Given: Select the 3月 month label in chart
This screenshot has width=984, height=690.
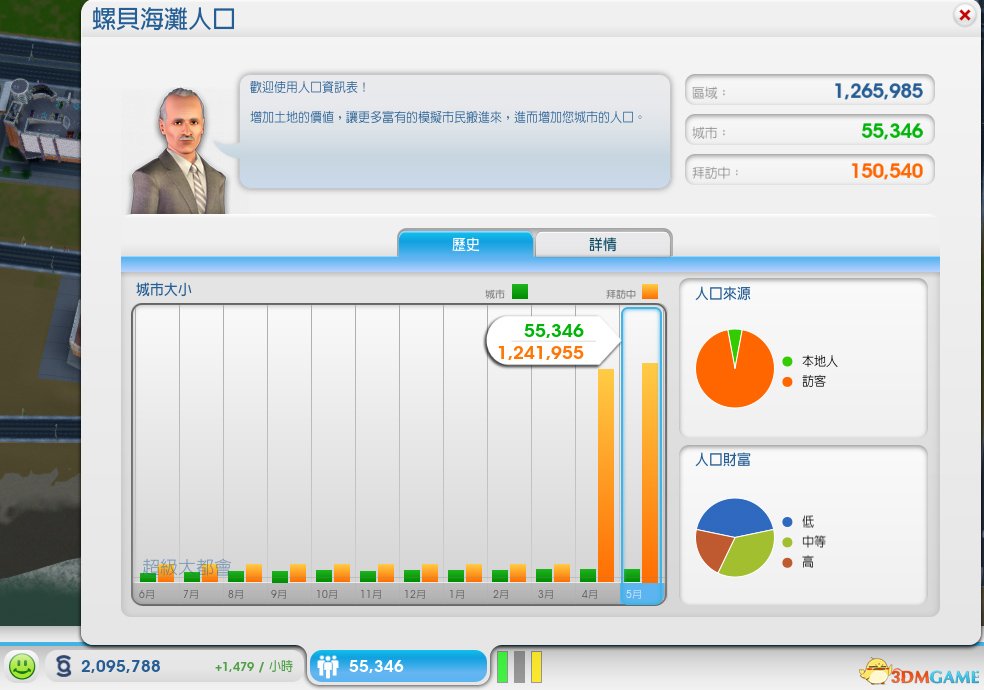Looking at the screenshot, I should (x=545, y=594).
